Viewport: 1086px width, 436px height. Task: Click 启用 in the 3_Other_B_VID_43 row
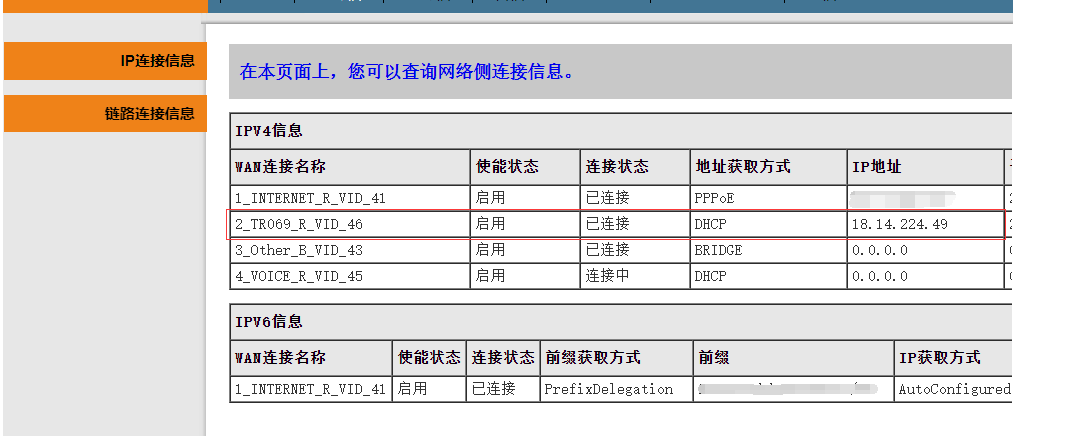(x=490, y=250)
